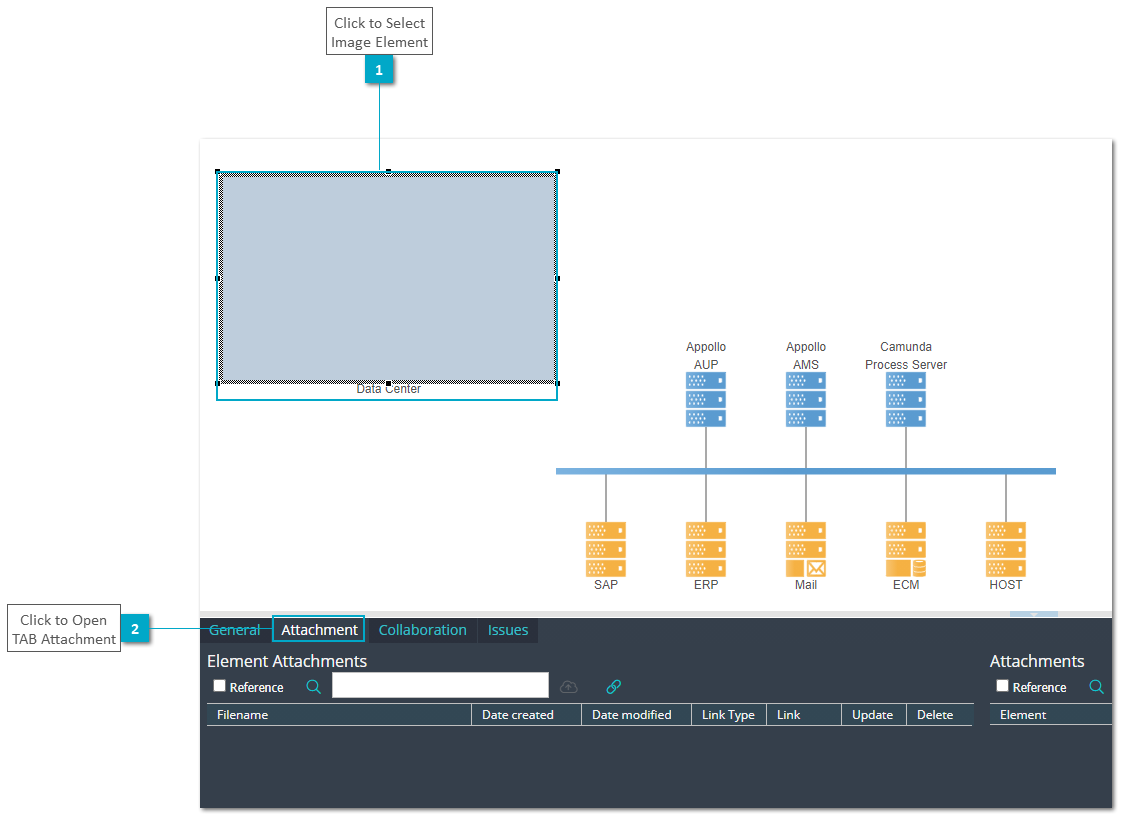1121x817 pixels.
Task: Click the Camunda Process Server icon
Action: tap(906, 400)
